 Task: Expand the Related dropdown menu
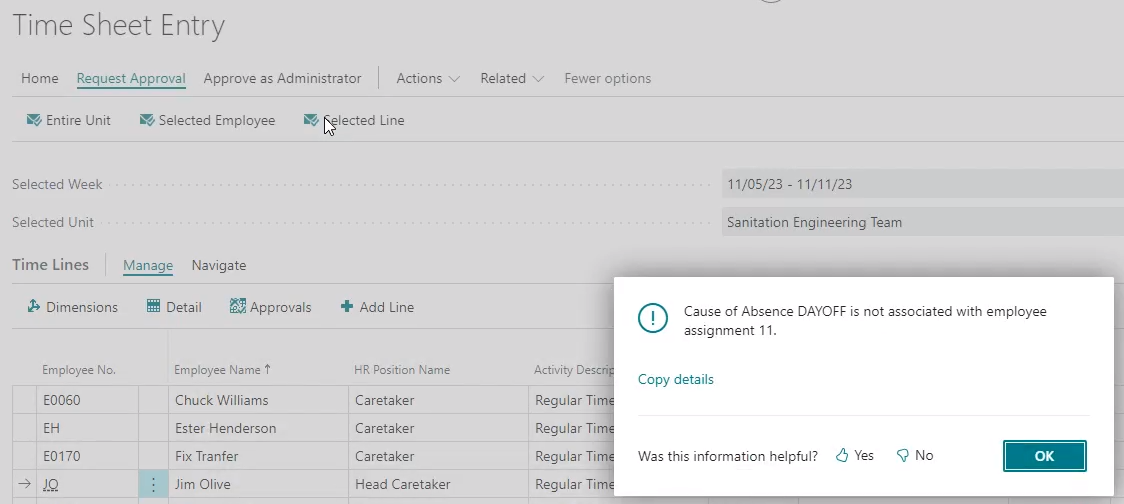pos(512,78)
